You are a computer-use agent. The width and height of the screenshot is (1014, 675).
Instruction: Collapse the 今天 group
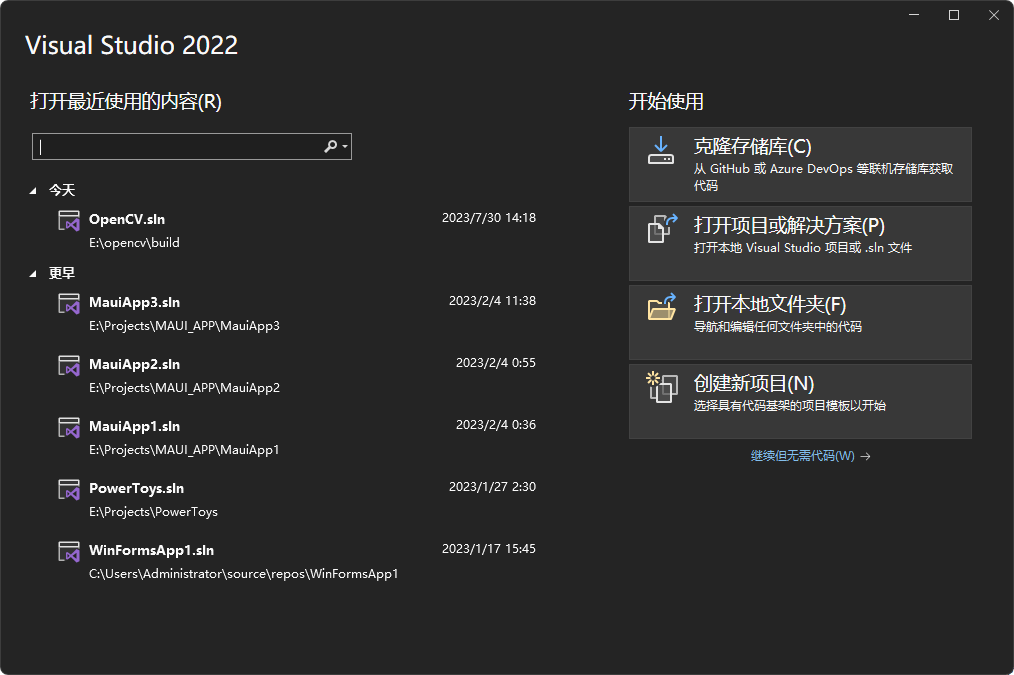33,191
